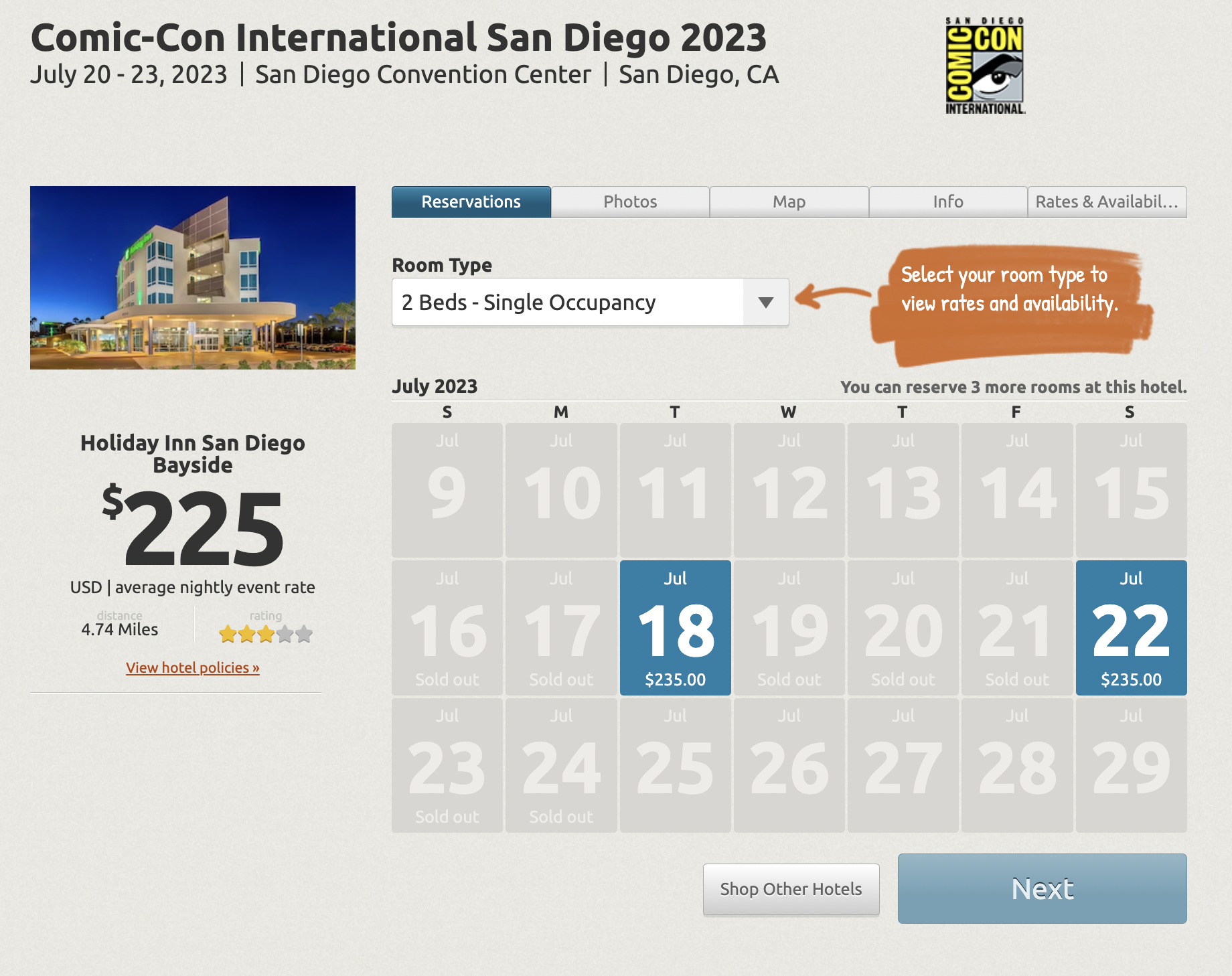Screen dimensions: 1232x976
Task: Click the July 29 calendar cell
Action: pyautogui.click(x=1131, y=765)
